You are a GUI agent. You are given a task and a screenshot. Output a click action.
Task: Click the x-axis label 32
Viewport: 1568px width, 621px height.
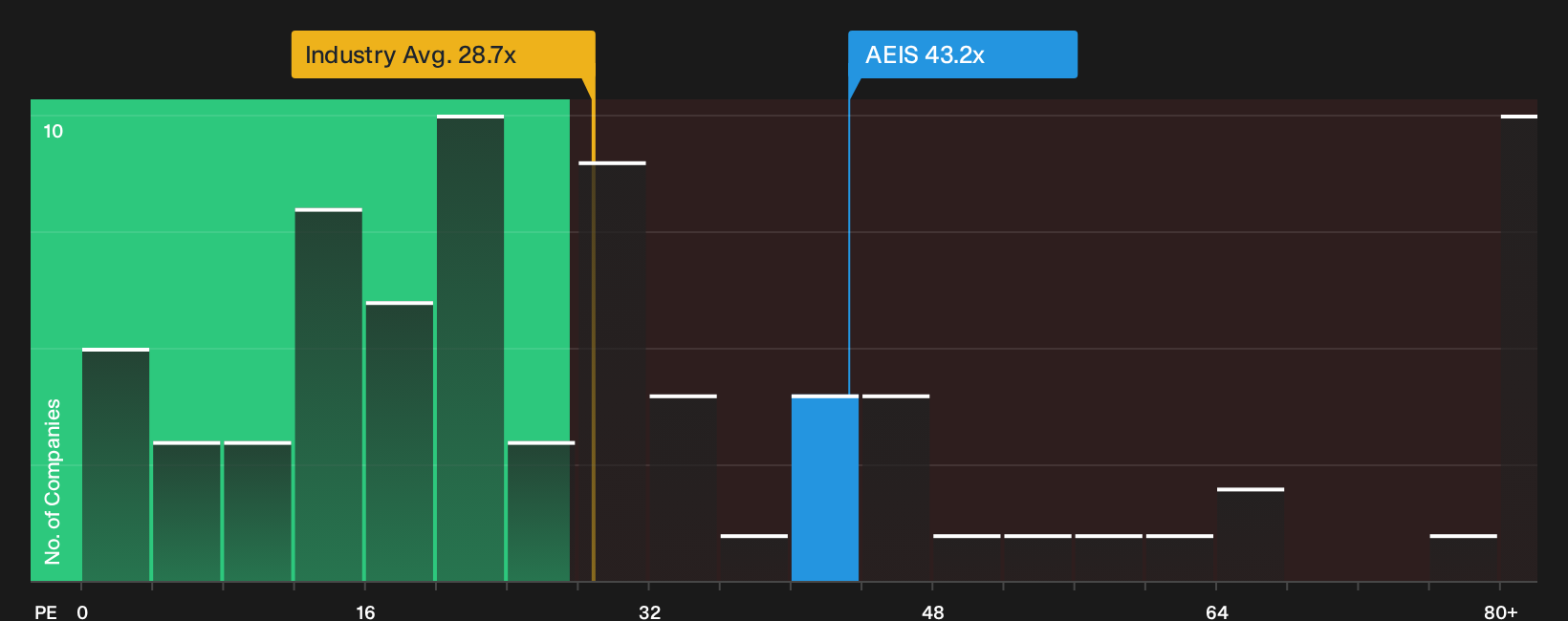[649, 611]
